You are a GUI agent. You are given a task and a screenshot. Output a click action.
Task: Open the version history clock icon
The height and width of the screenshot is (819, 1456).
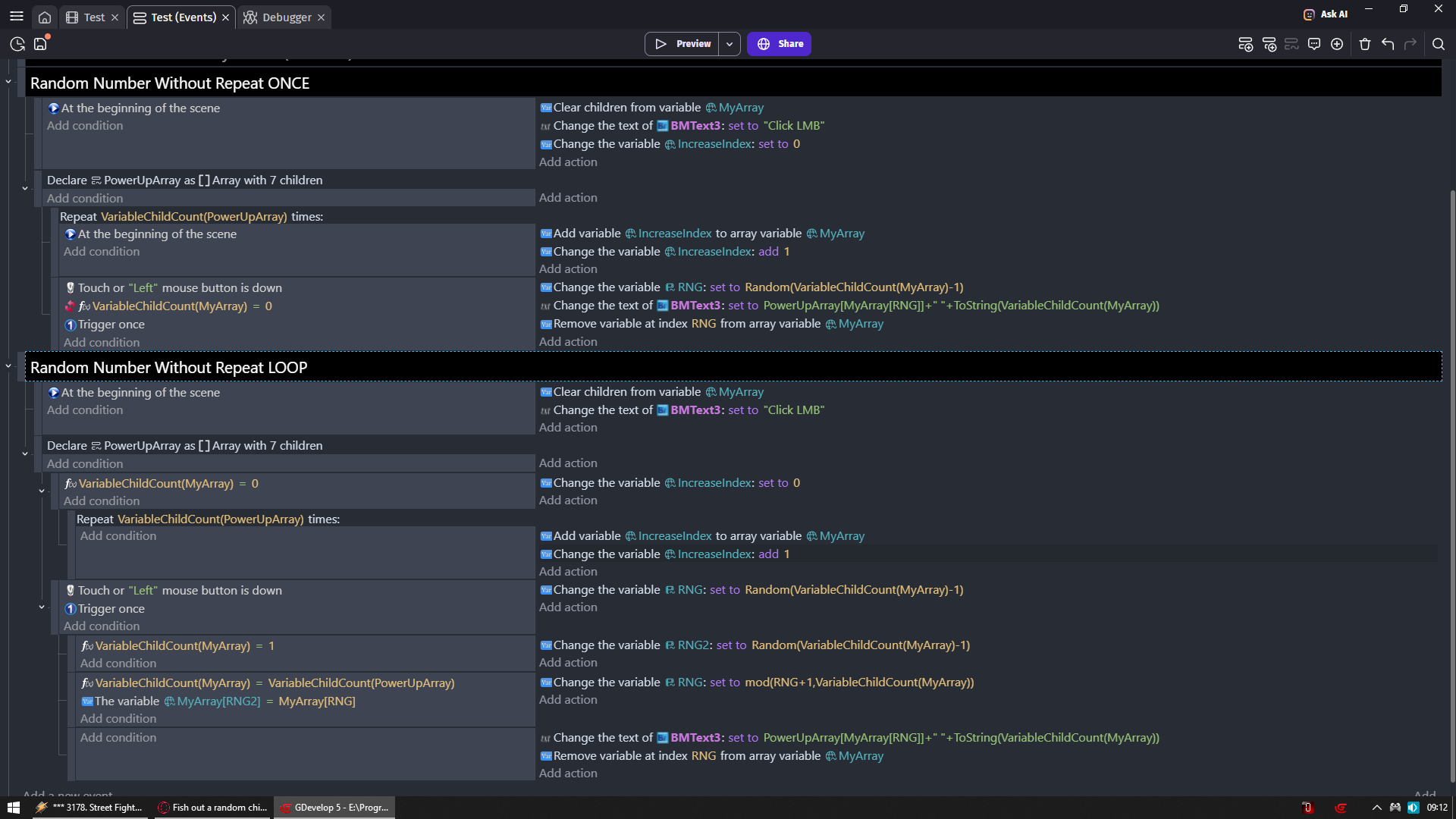(17, 44)
